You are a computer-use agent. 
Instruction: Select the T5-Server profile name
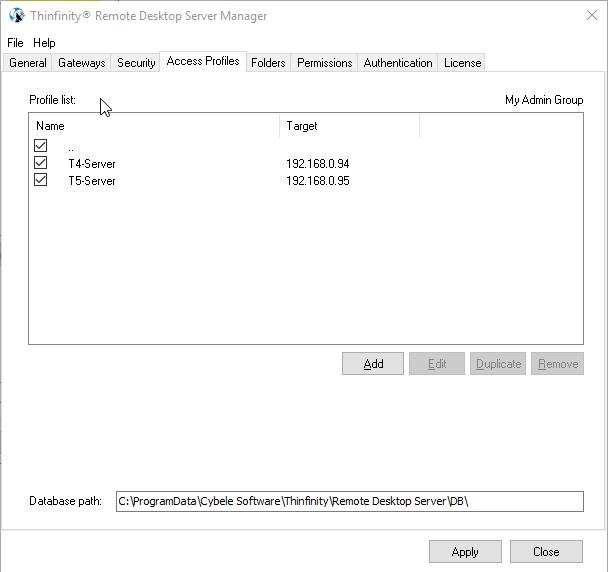tap(92, 181)
